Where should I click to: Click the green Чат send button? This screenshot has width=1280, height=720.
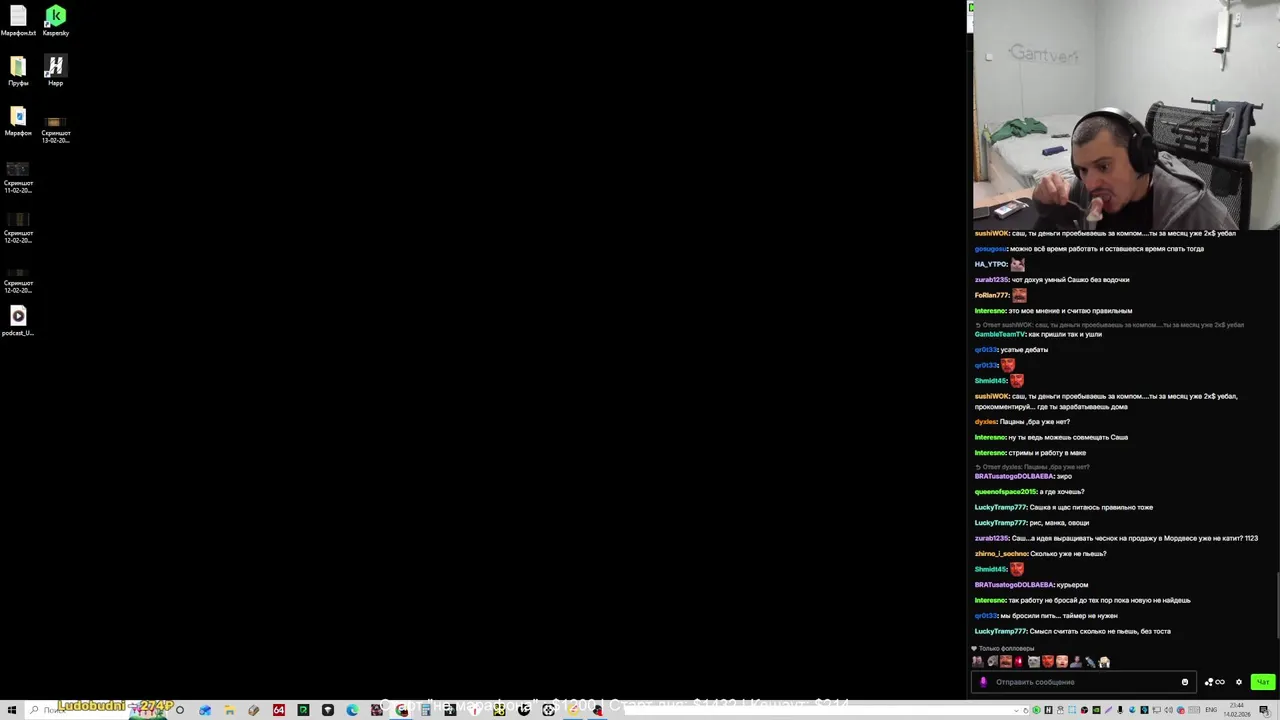tap(1263, 682)
